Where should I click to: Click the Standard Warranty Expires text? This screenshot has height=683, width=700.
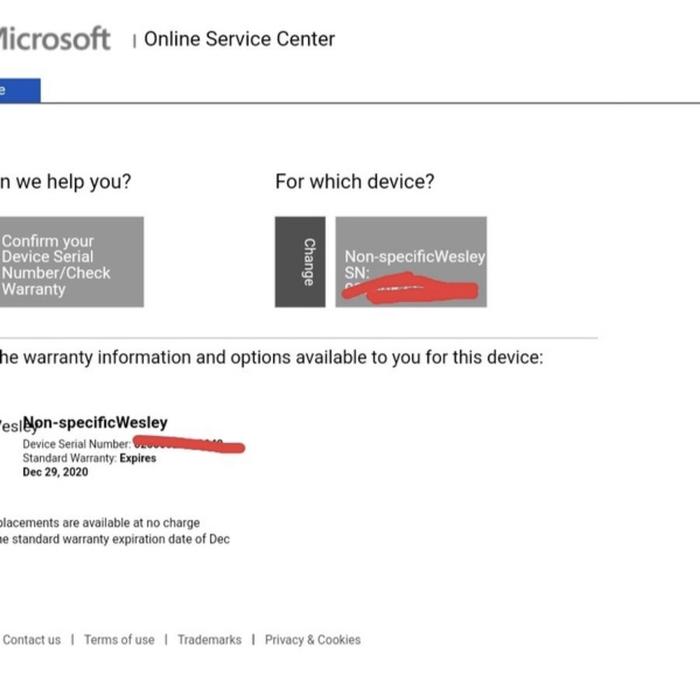pos(89,458)
